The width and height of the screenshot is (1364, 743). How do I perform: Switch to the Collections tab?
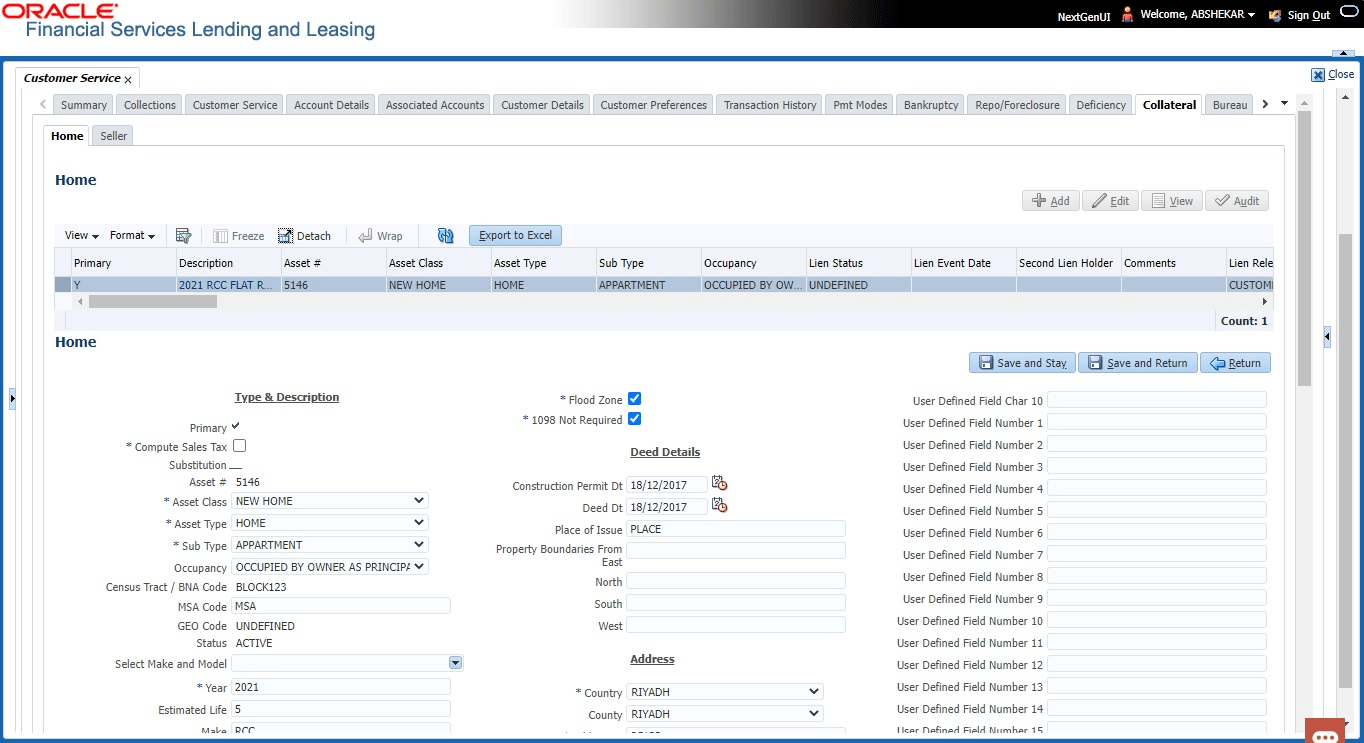click(150, 105)
